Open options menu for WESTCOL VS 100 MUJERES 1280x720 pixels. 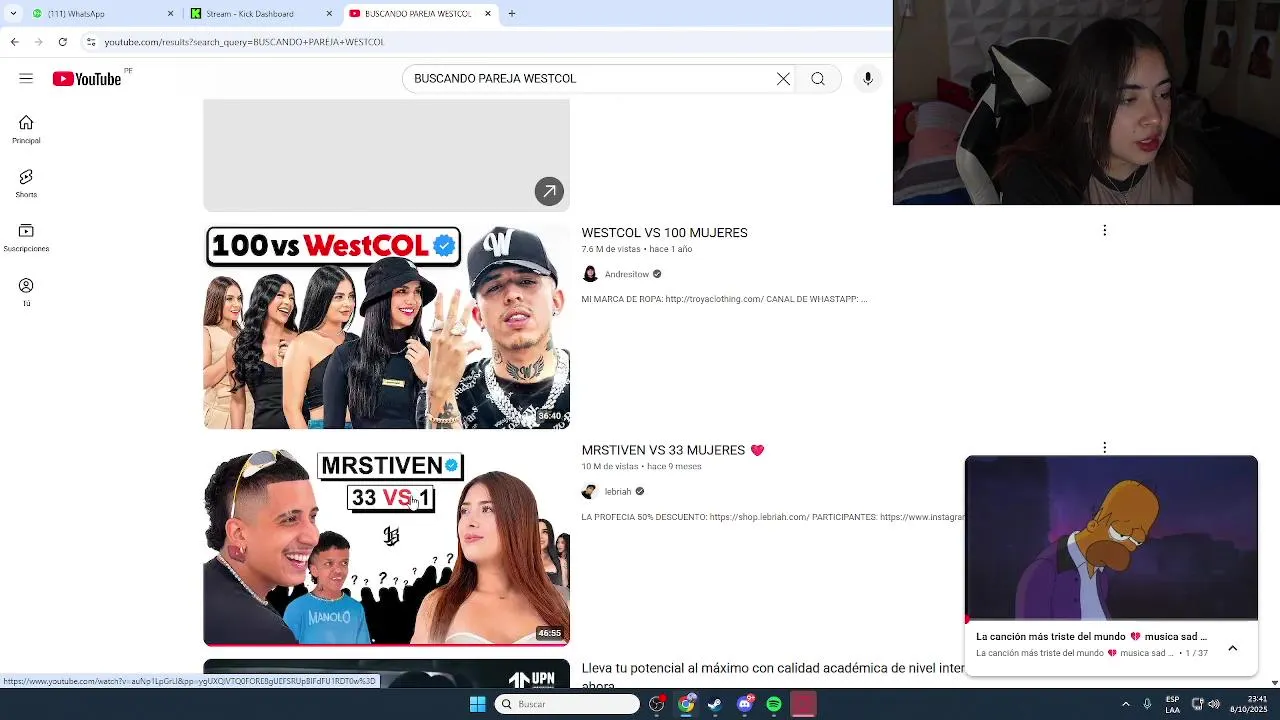[1104, 231]
